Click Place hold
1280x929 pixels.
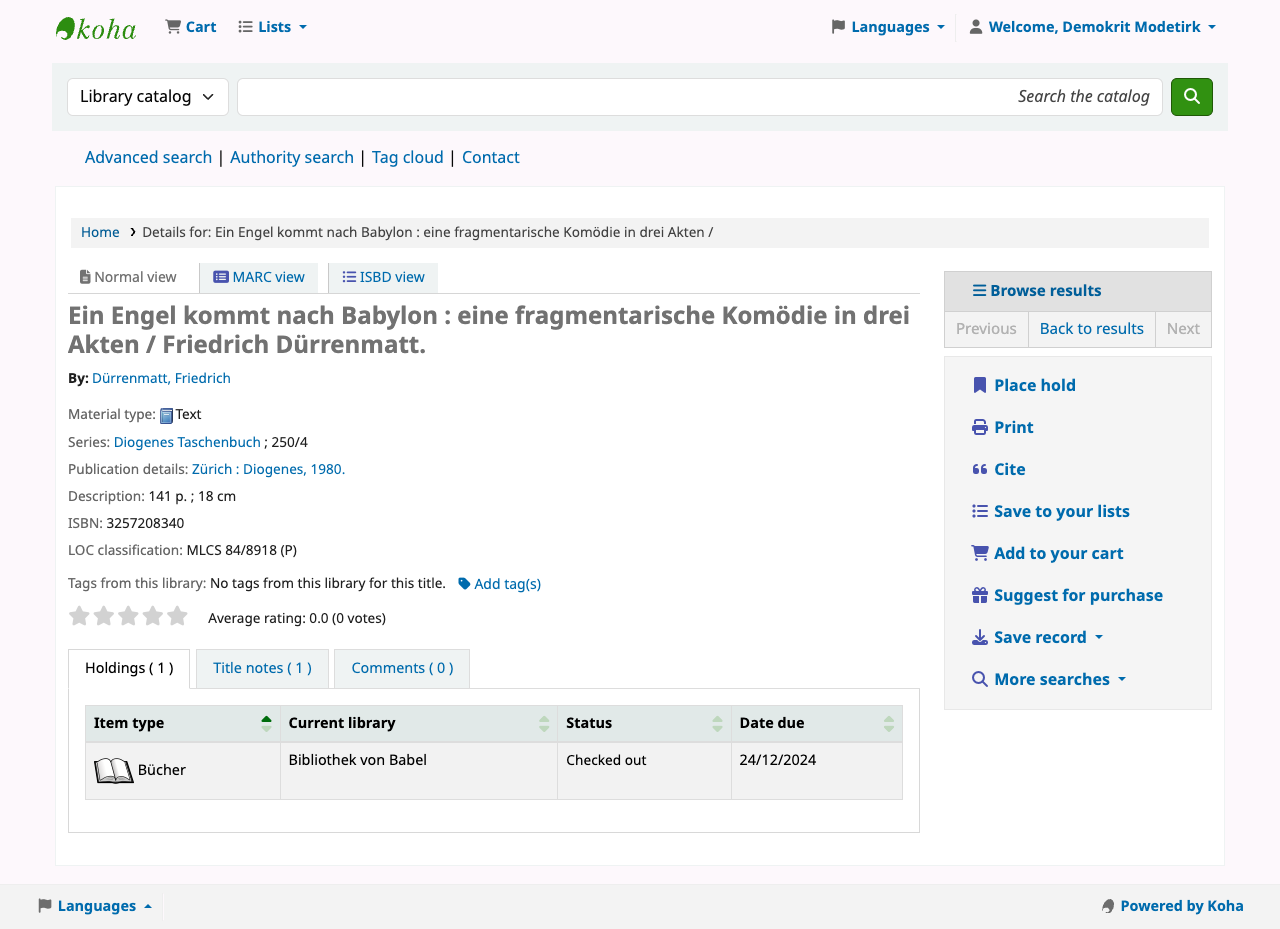coord(1024,386)
